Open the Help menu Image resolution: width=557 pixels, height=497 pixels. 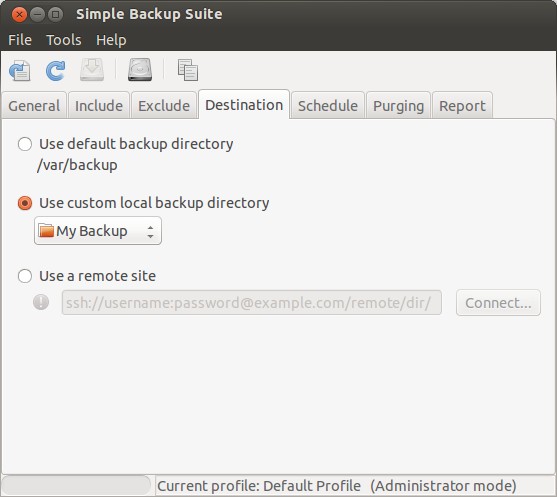tap(111, 40)
